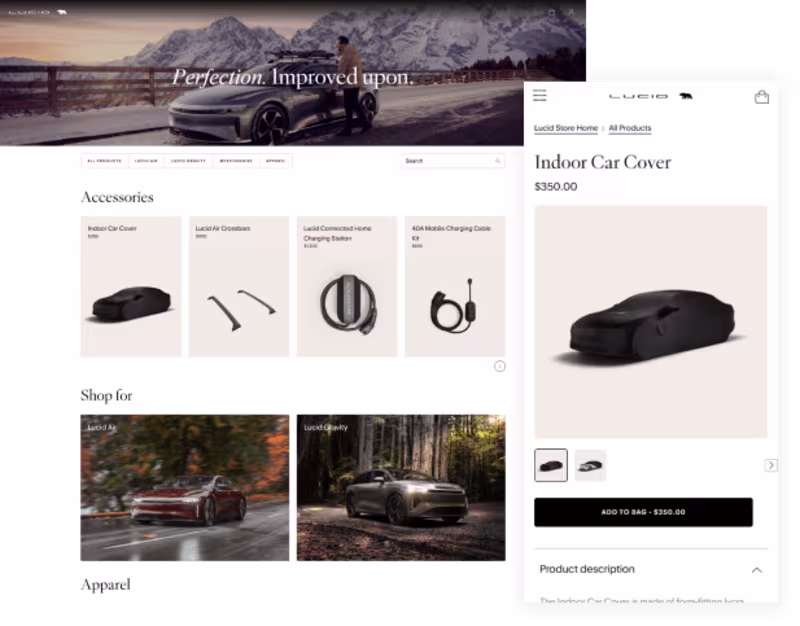Select the Accessories filter tab
This screenshot has height=626, width=800.
[236, 161]
